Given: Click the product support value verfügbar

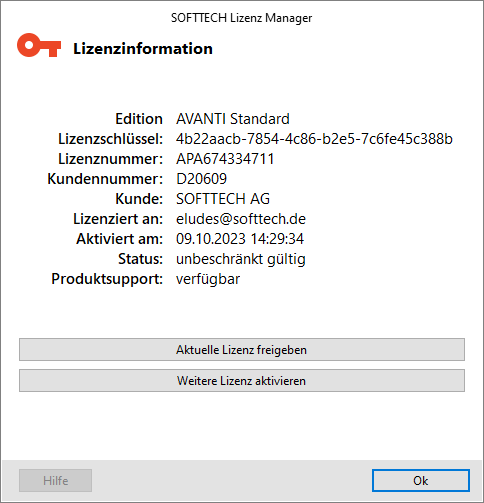Looking at the screenshot, I should pyautogui.click(x=208, y=279).
